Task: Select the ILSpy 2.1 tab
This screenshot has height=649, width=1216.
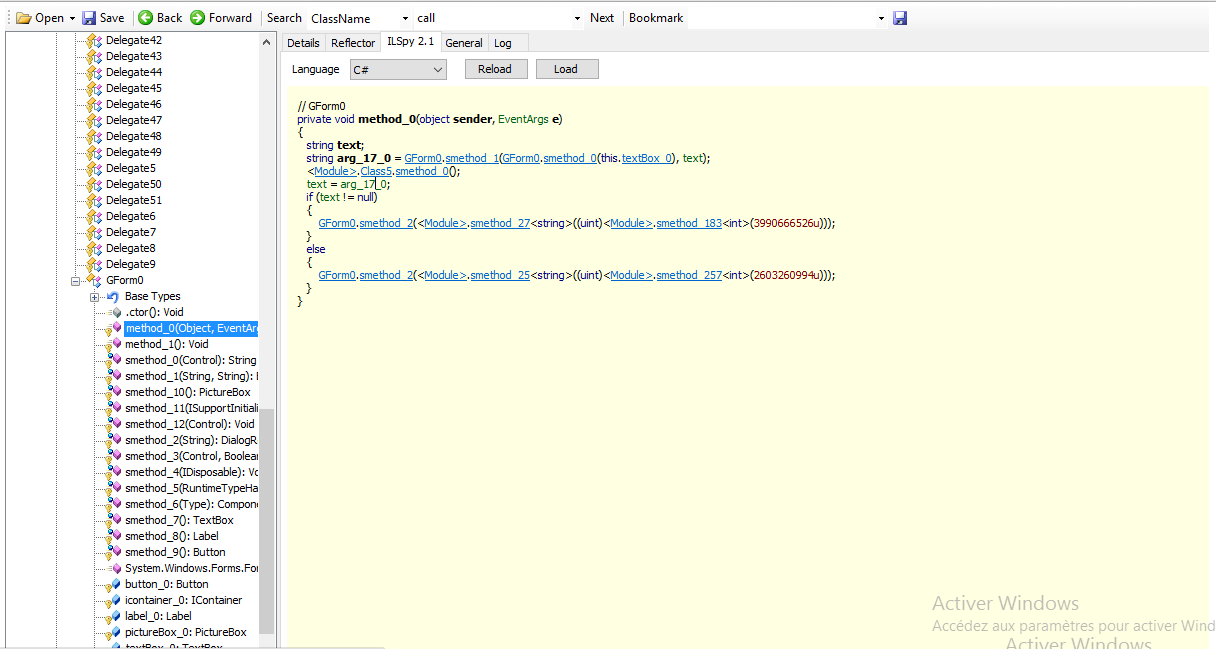Action: (411, 42)
